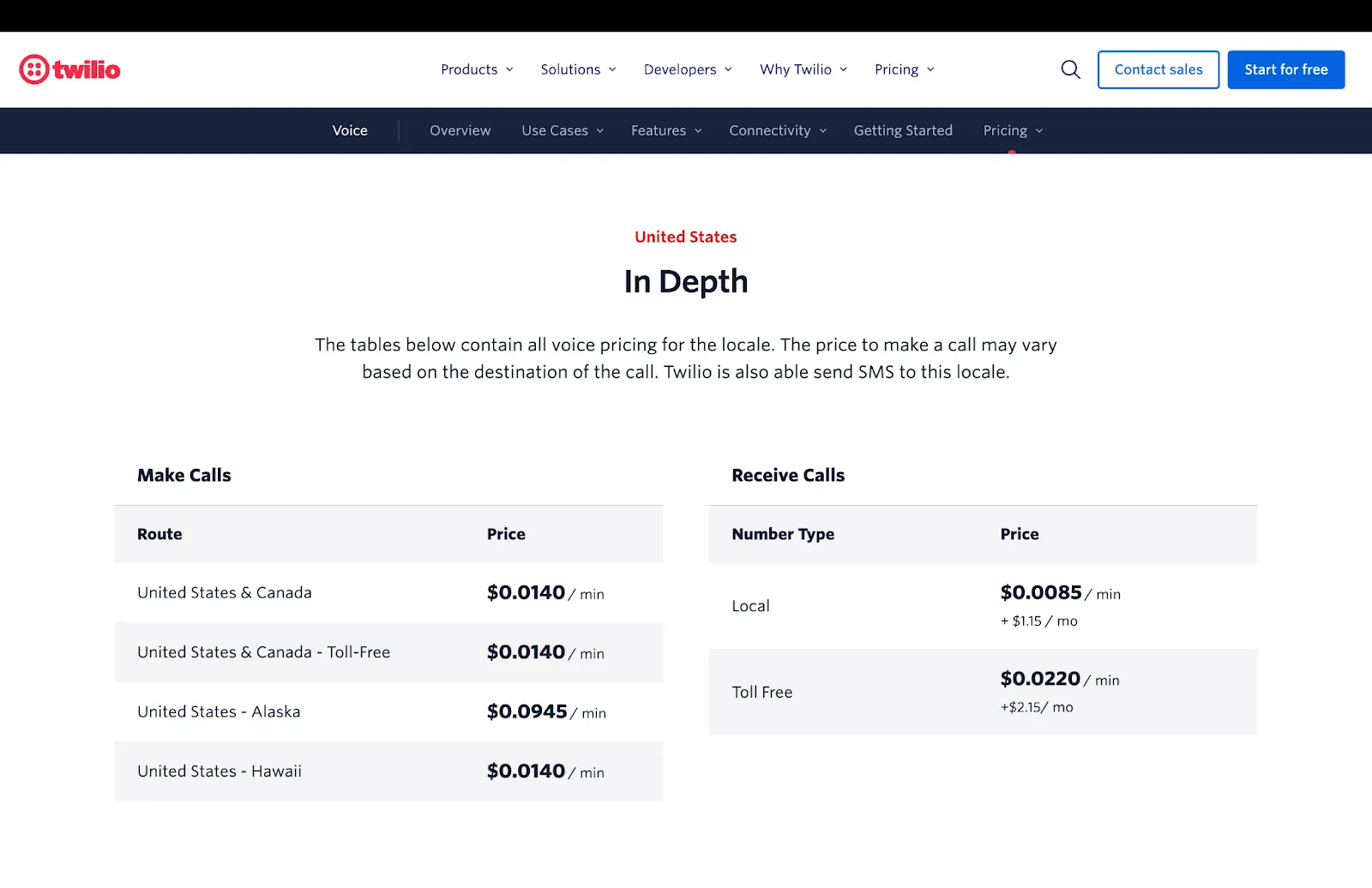Click the Start for free button
The image size is (1372, 888).
pyautogui.click(x=1286, y=69)
